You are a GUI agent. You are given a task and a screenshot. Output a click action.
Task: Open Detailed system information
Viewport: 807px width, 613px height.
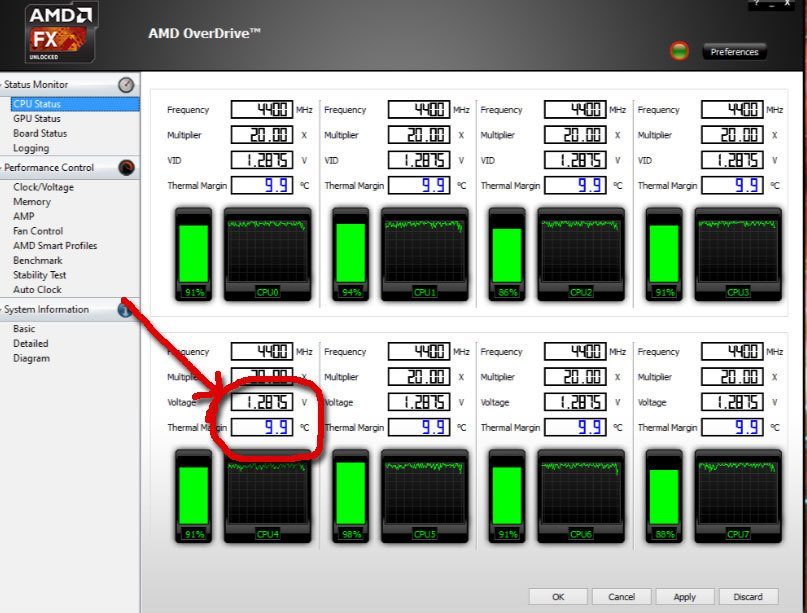click(30, 343)
